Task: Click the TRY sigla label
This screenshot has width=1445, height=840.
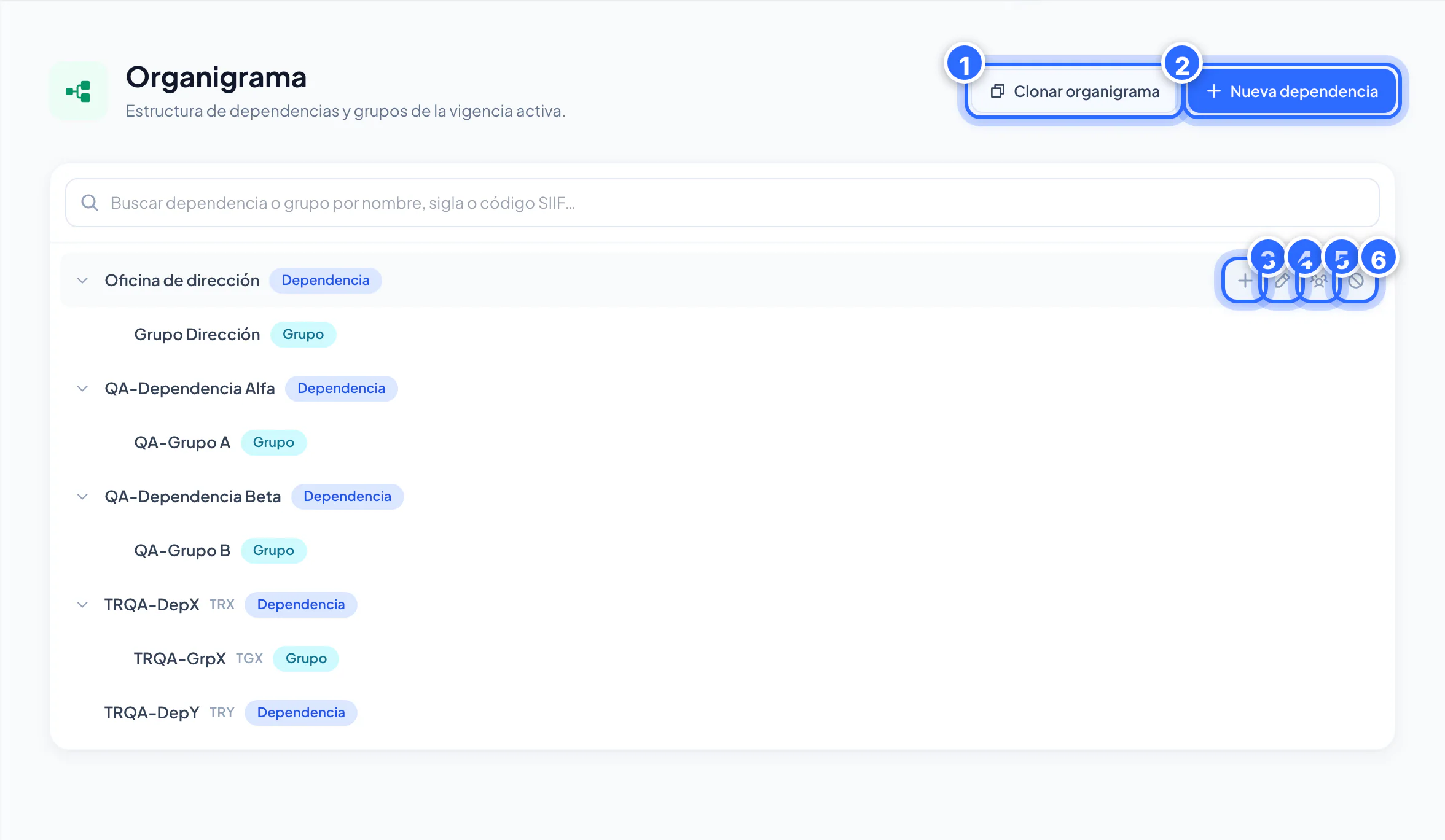Action: [x=222, y=713]
